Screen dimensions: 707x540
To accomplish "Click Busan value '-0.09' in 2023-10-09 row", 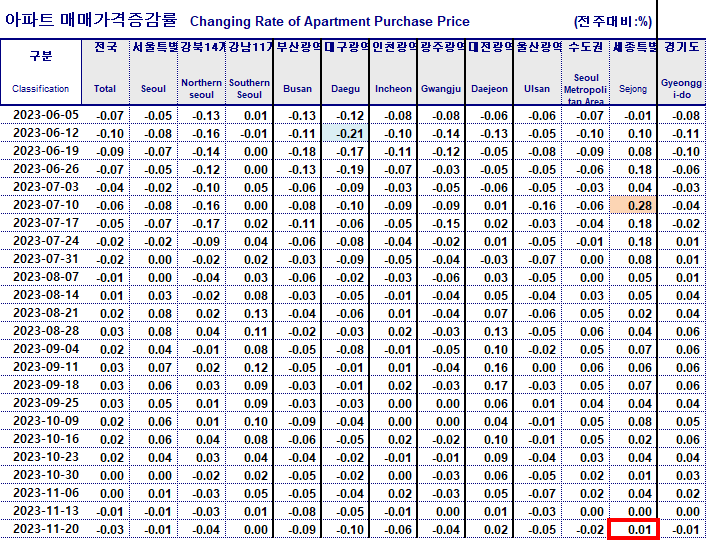I will pos(302,422).
